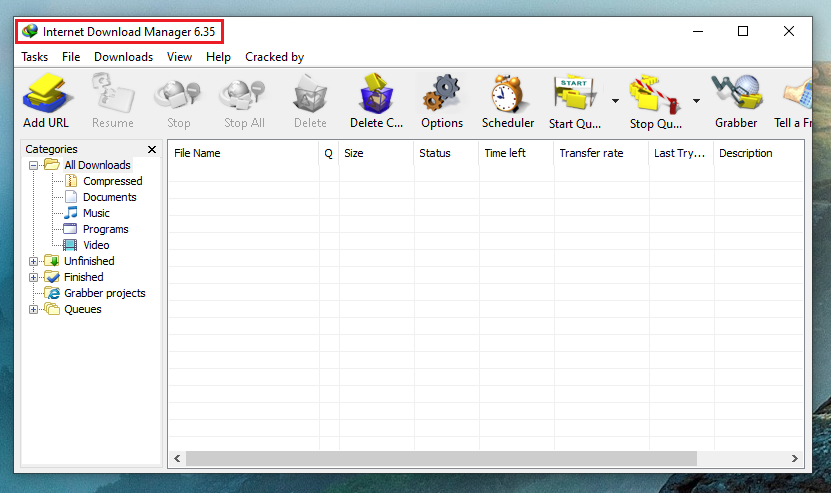The image size is (831, 493).
Task: Click the Resume toolbar icon
Action: [113, 94]
